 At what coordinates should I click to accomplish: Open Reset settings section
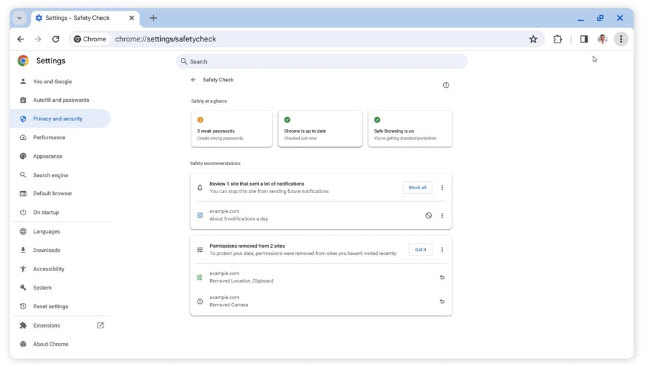(60, 306)
